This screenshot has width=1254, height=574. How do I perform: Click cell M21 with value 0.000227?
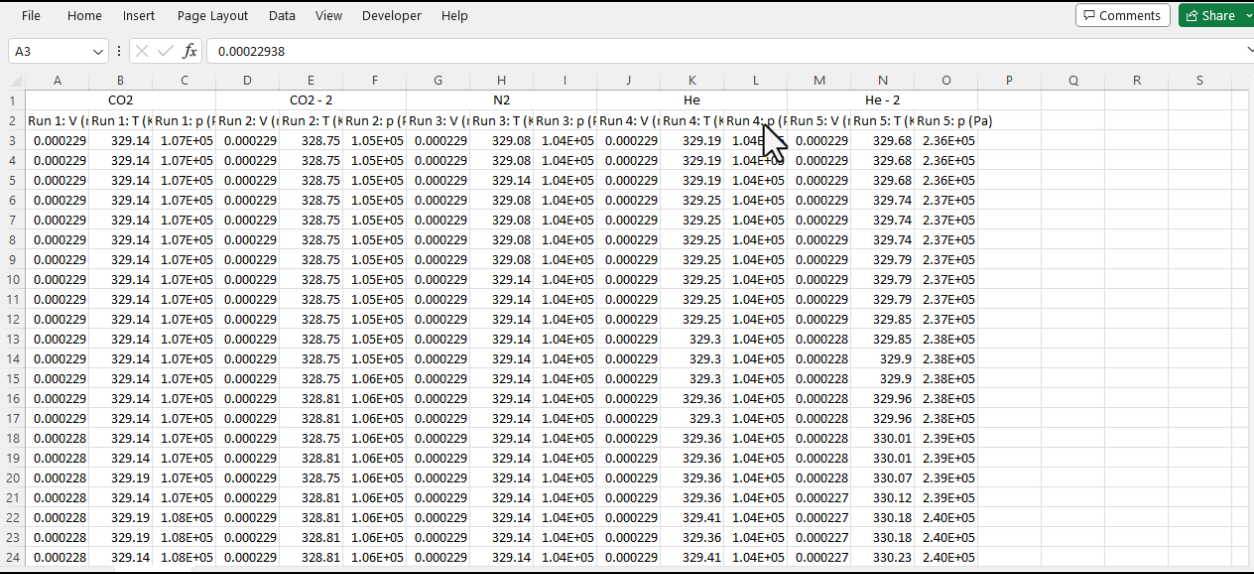[819, 497]
